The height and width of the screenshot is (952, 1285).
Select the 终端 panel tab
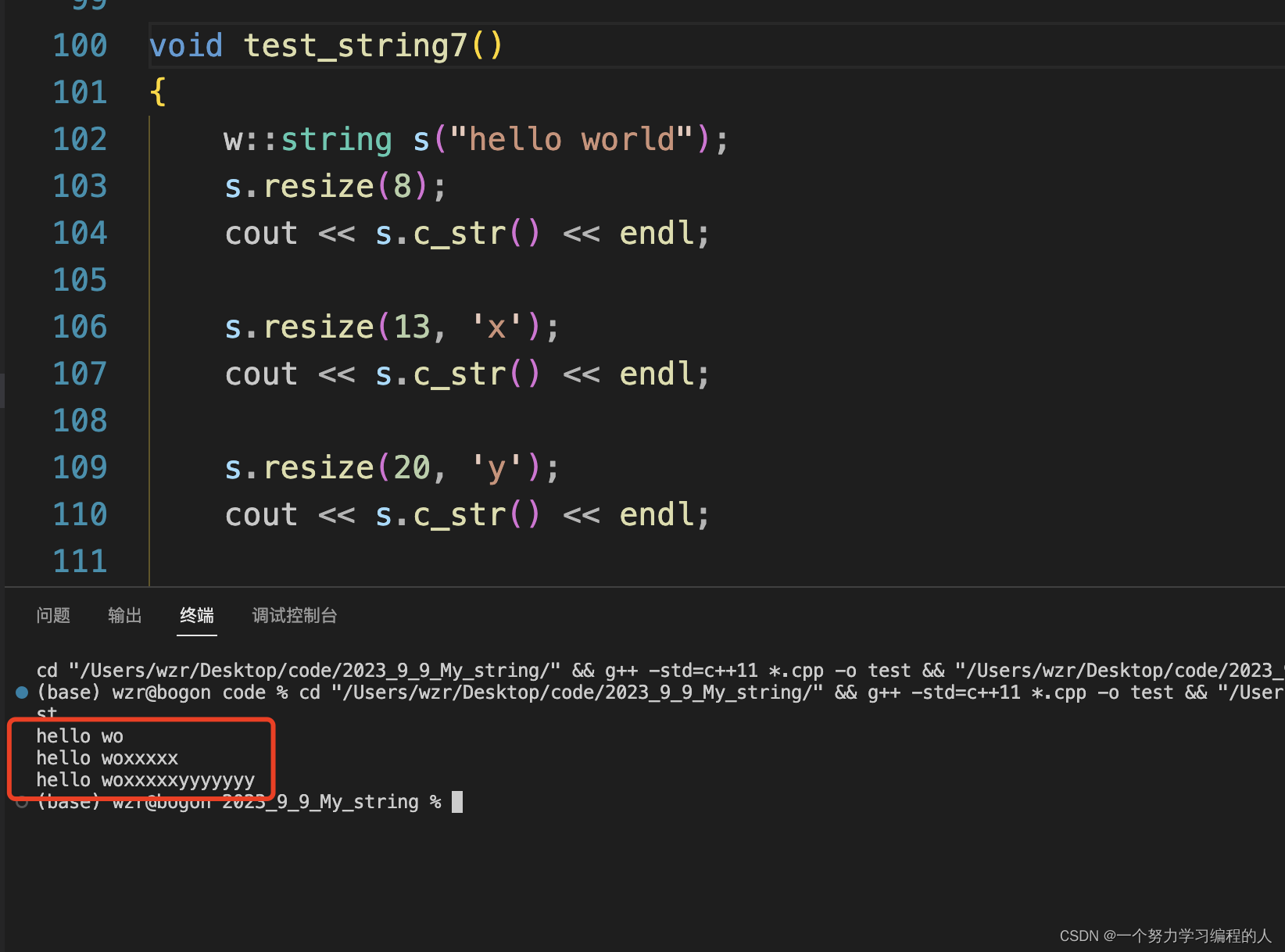(197, 615)
